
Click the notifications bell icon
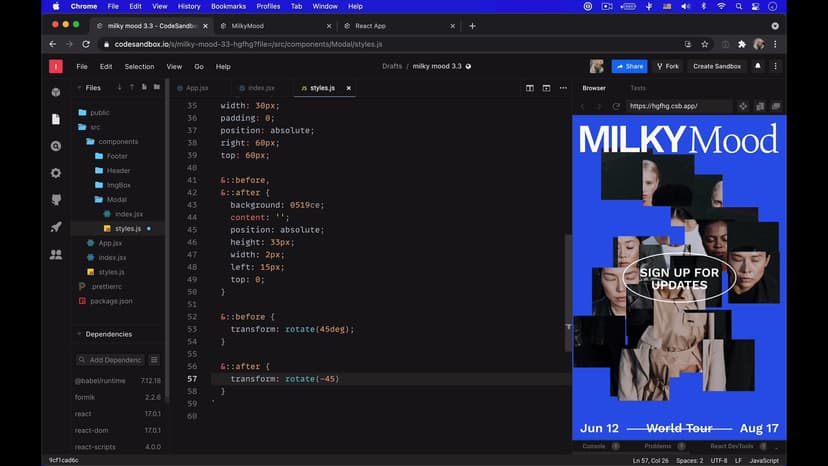757,66
